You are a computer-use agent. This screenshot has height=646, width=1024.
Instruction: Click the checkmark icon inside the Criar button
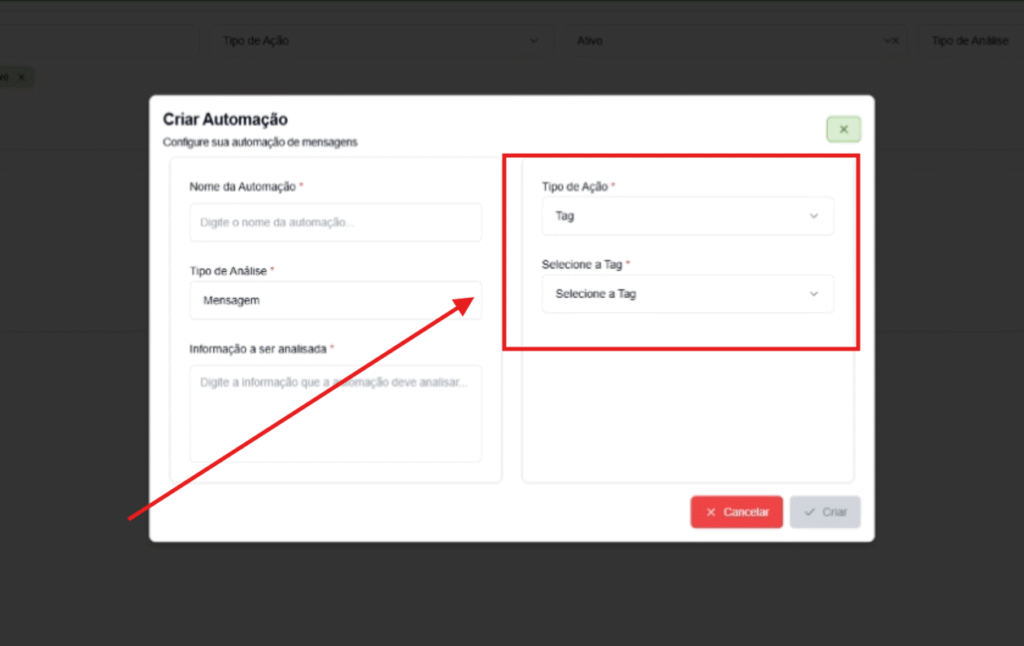[x=810, y=512]
